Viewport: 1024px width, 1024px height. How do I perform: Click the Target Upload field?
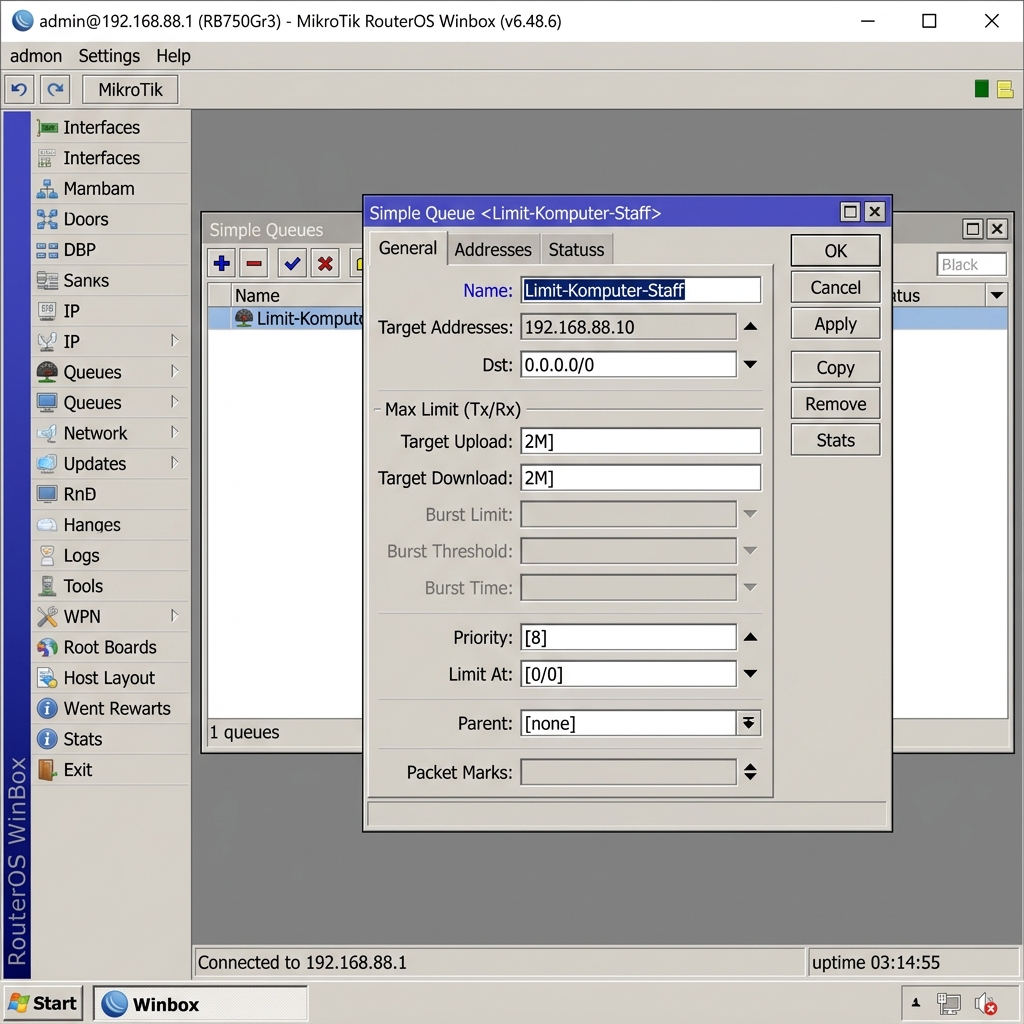[641, 441]
